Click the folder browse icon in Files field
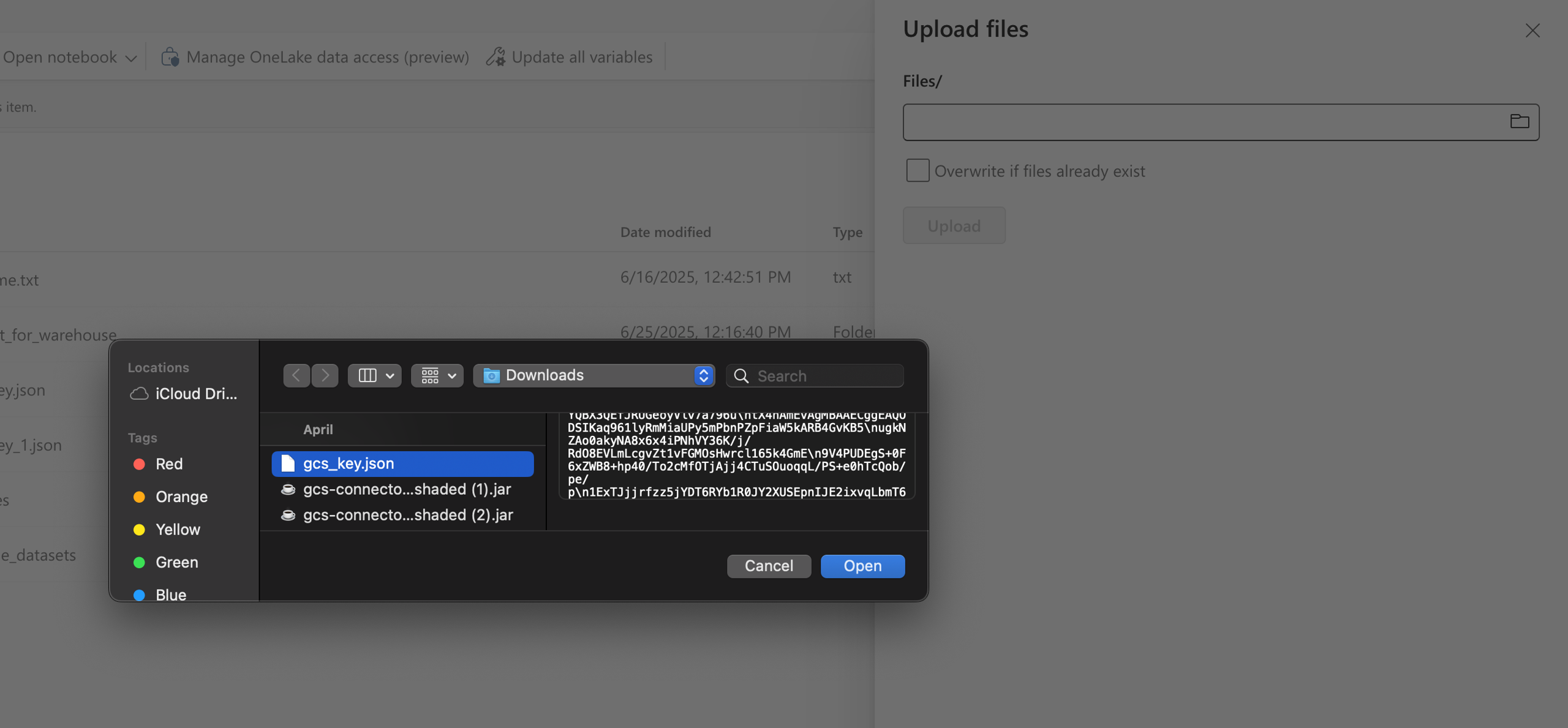Viewport: 1568px width, 728px height. pyautogui.click(x=1519, y=122)
